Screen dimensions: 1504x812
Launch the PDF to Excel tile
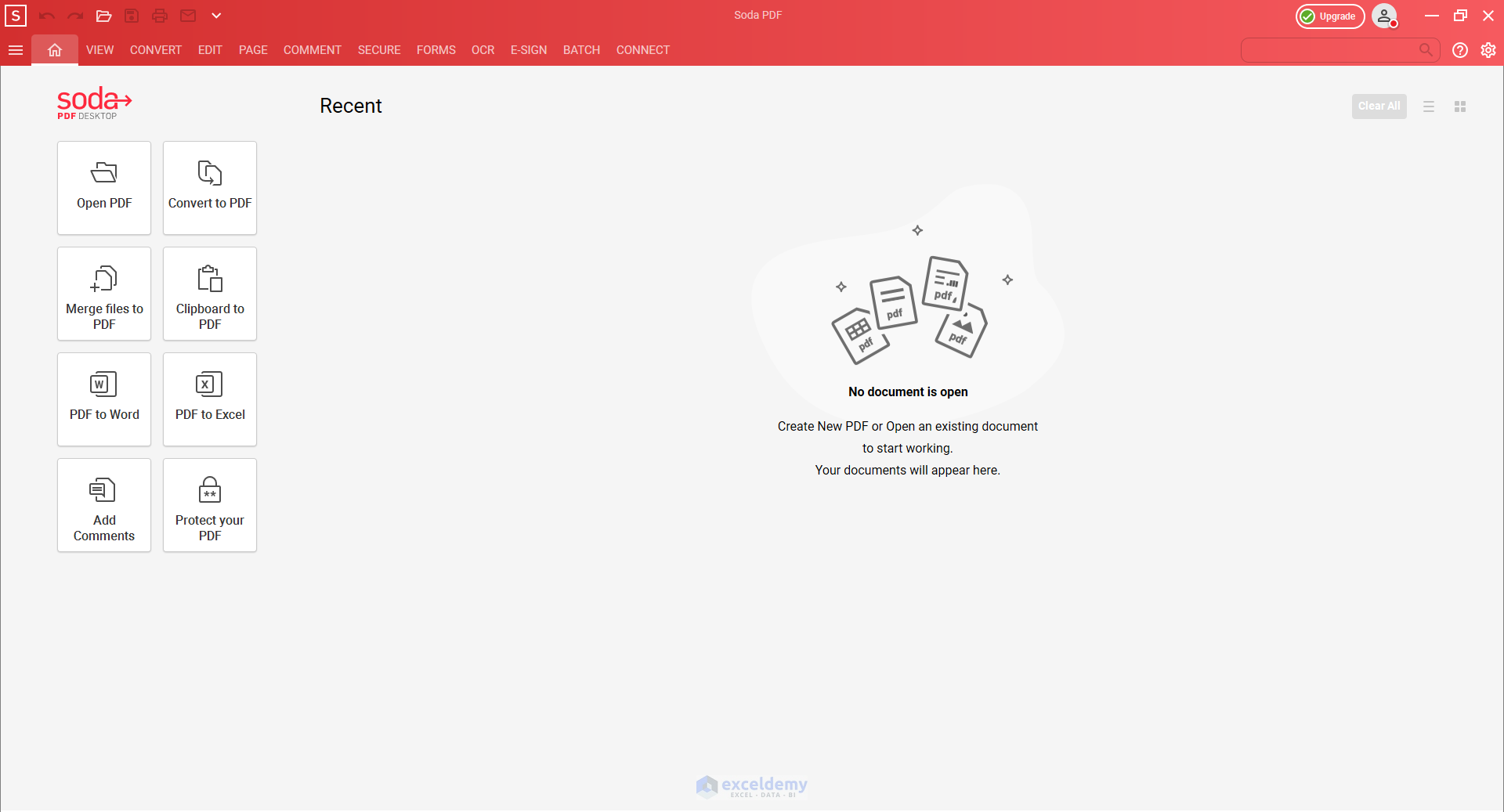(x=210, y=399)
